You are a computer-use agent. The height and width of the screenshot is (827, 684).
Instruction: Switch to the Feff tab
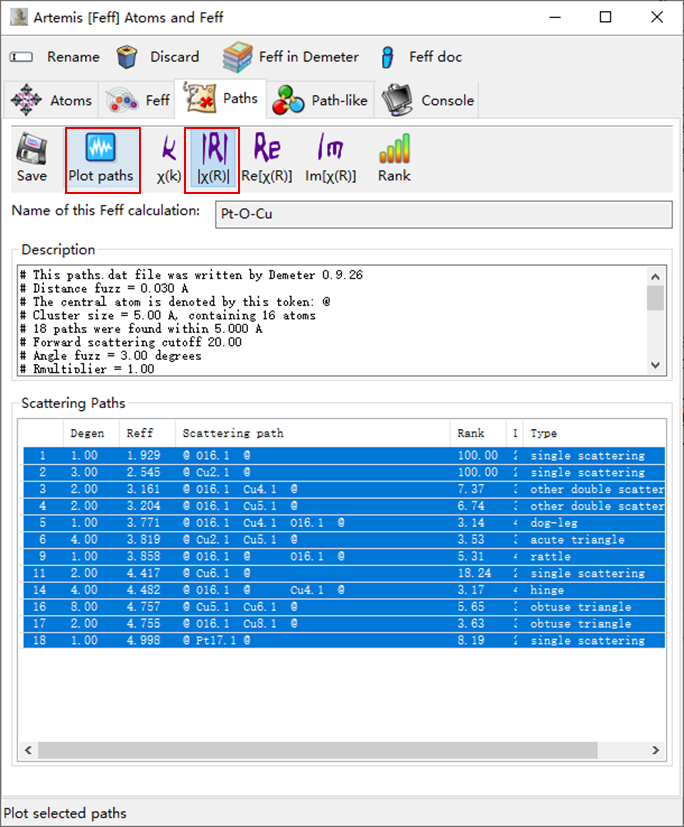click(138, 100)
